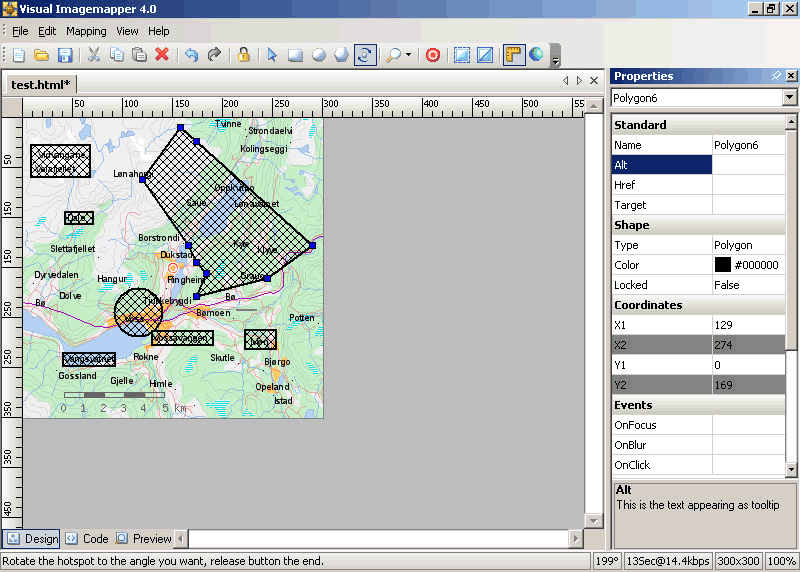Delete hotspot with the red X icon

click(162, 54)
